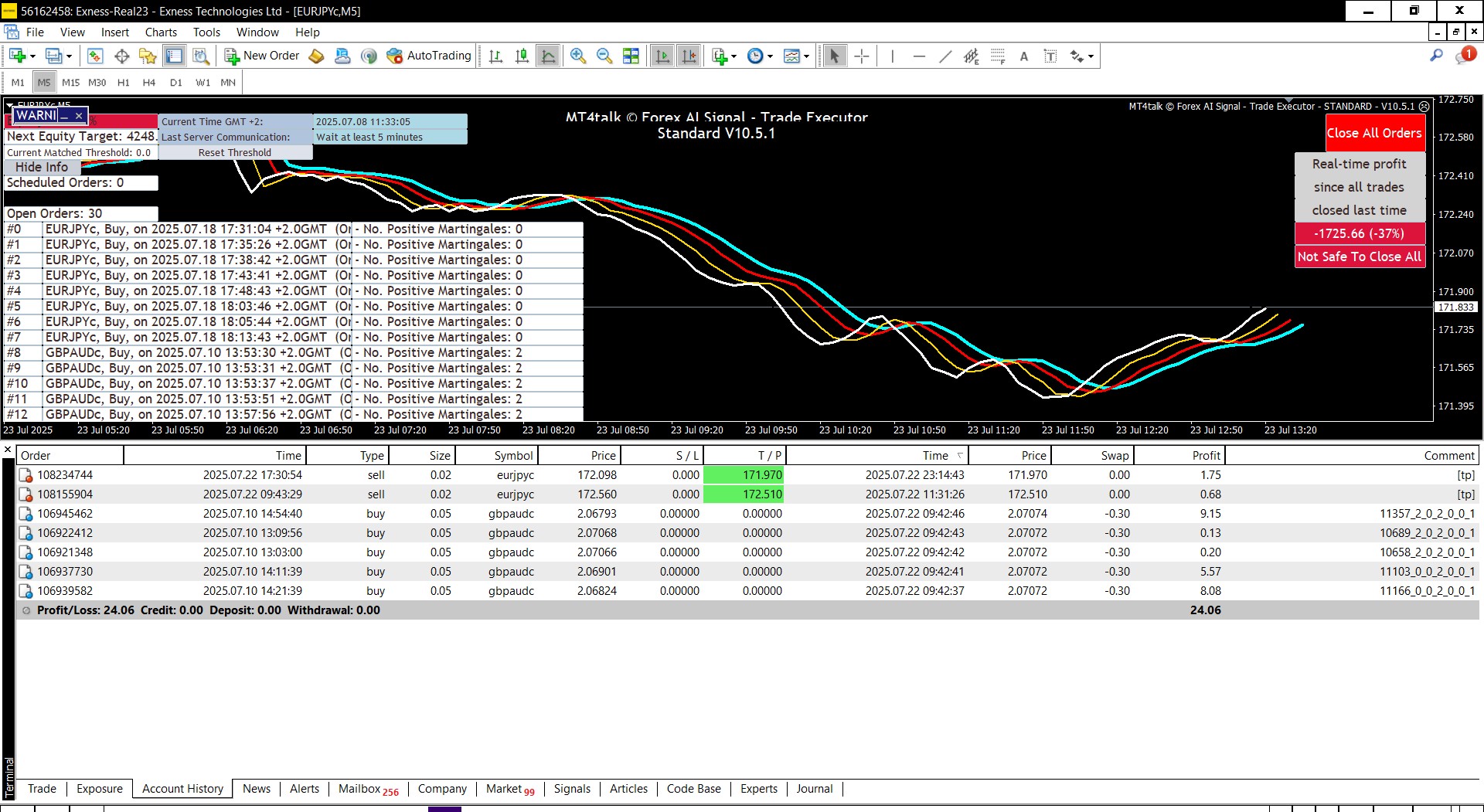The height and width of the screenshot is (812, 1484).
Task: Click the Hide Info button
Action: [42, 167]
